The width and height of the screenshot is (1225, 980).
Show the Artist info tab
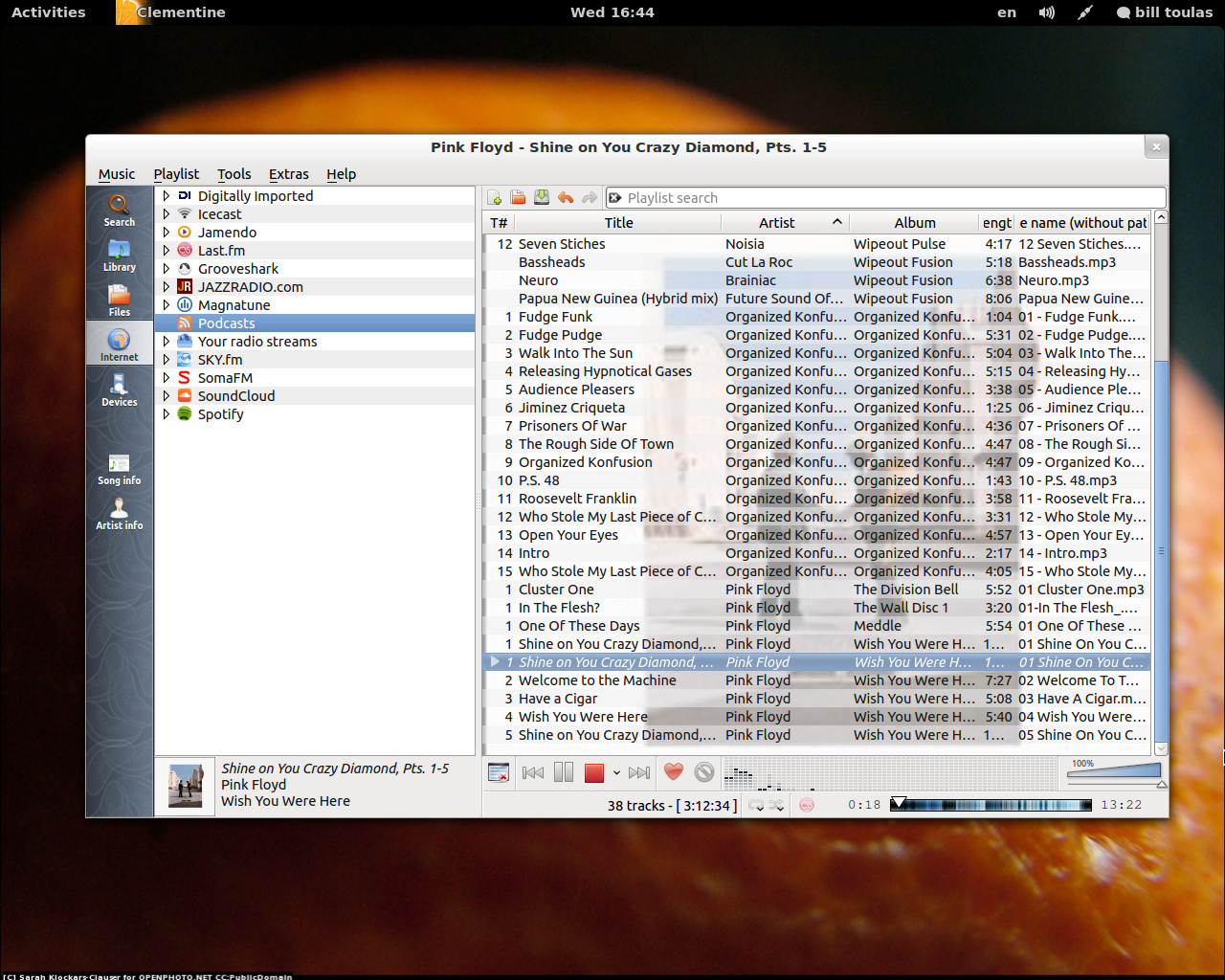point(120,514)
